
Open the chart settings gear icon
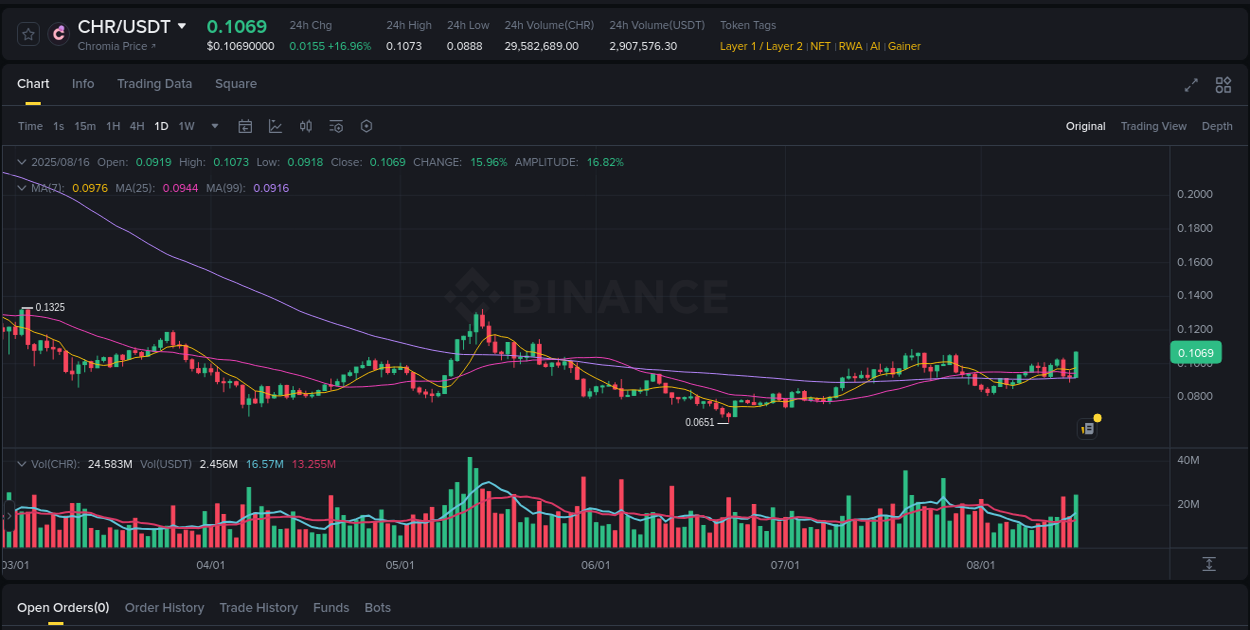pos(366,126)
